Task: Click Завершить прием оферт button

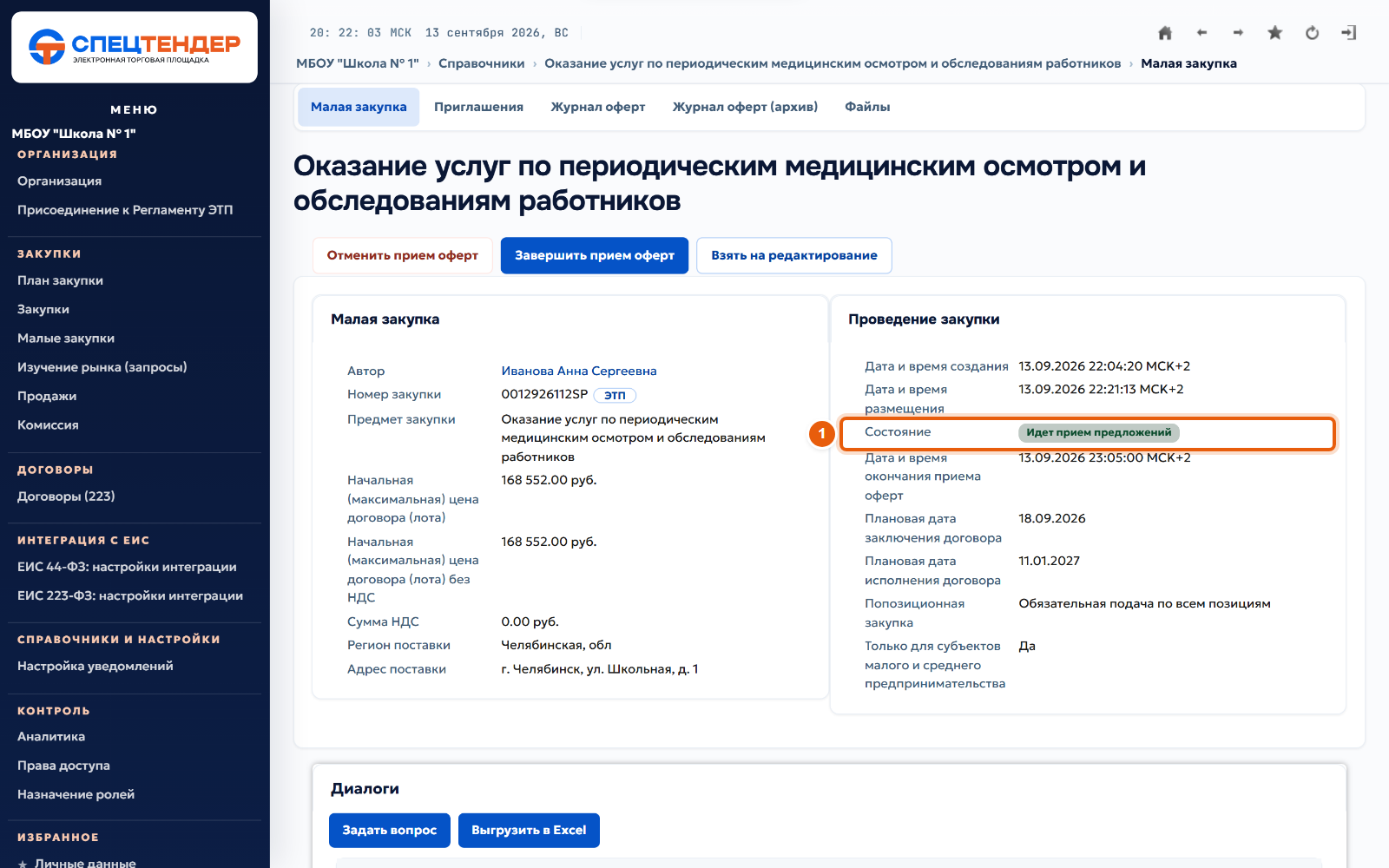Action: 595,255
